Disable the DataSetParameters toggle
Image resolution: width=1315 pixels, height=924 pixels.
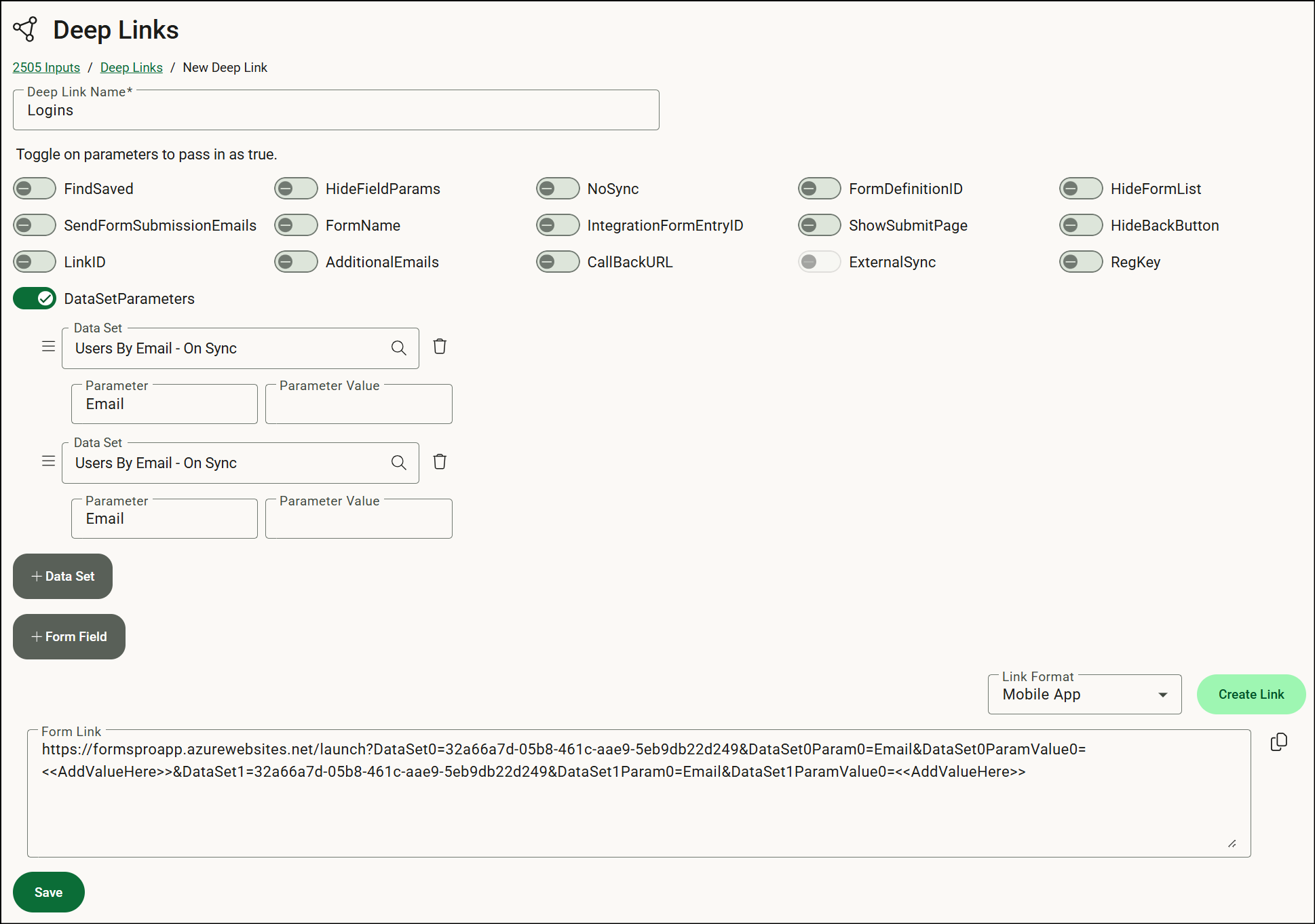35,299
